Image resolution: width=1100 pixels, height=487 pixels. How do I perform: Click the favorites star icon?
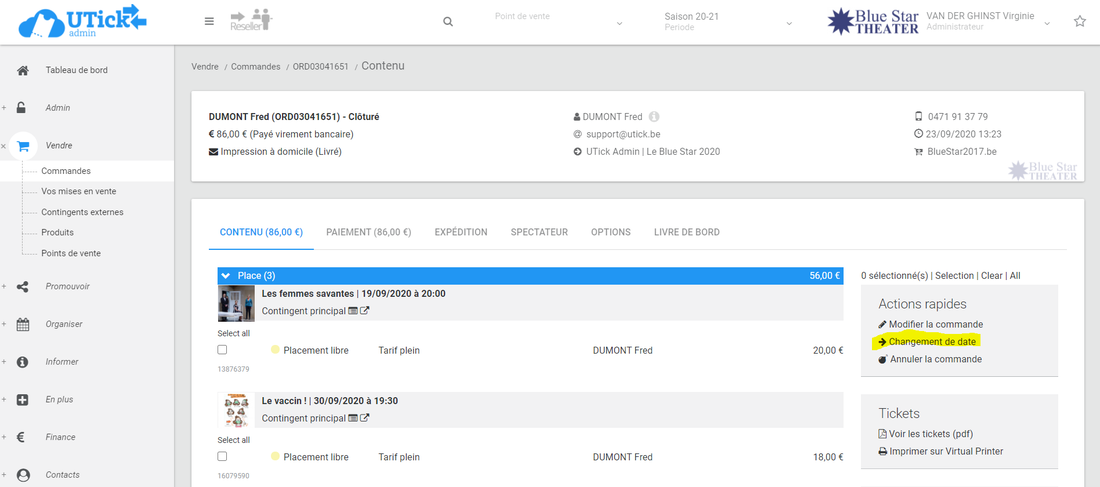click(1080, 21)
